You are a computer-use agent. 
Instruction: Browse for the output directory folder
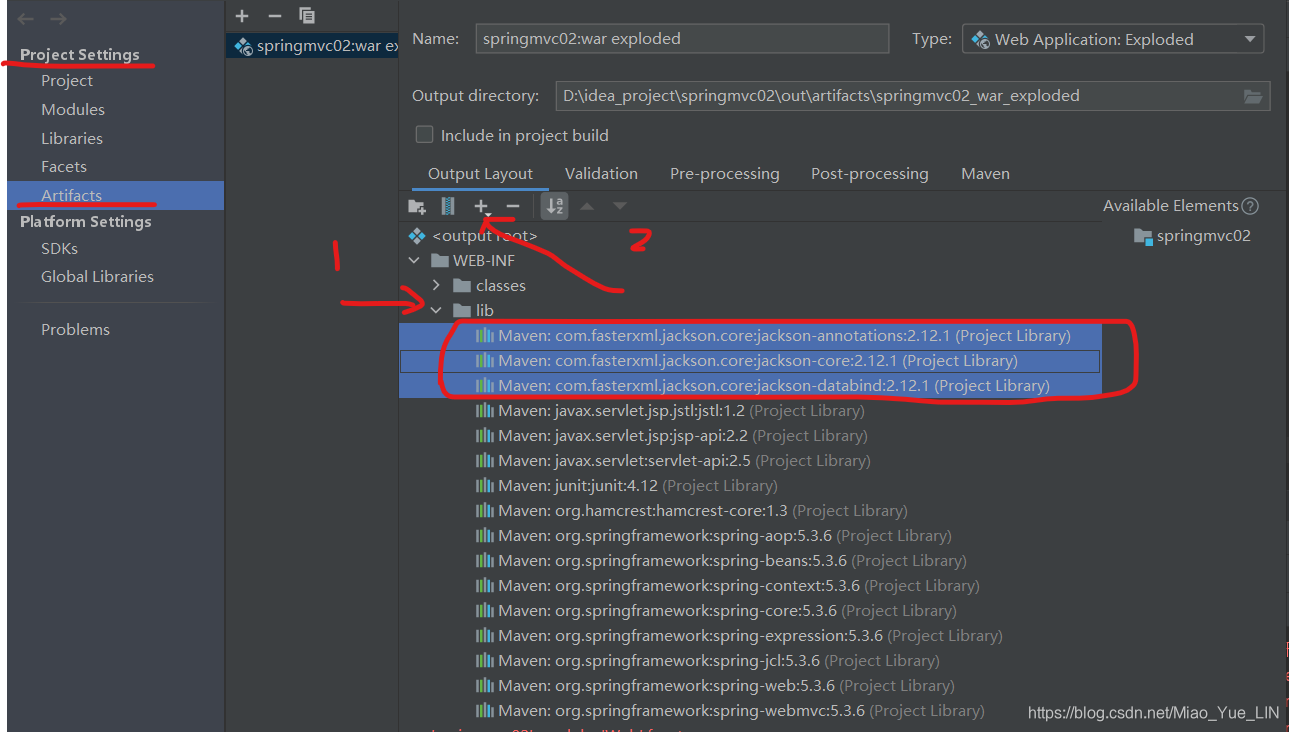[x=1253, y=96]
